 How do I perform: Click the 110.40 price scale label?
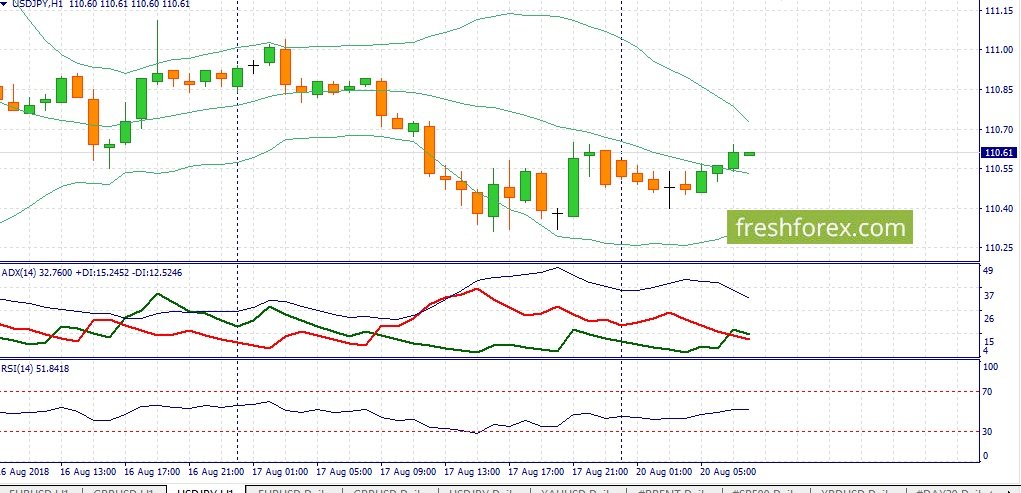999,208
